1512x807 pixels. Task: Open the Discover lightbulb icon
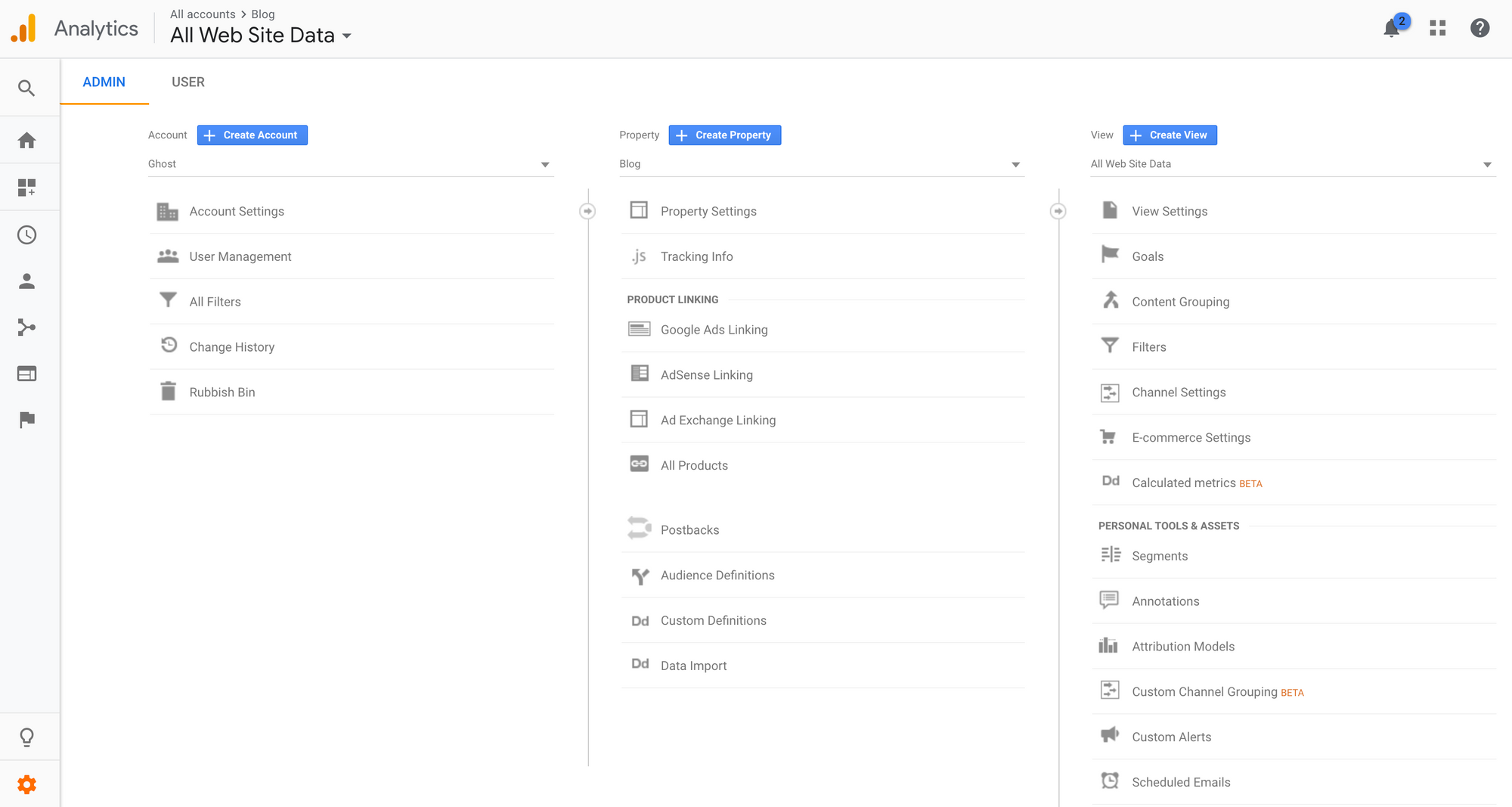click(27, 737)
